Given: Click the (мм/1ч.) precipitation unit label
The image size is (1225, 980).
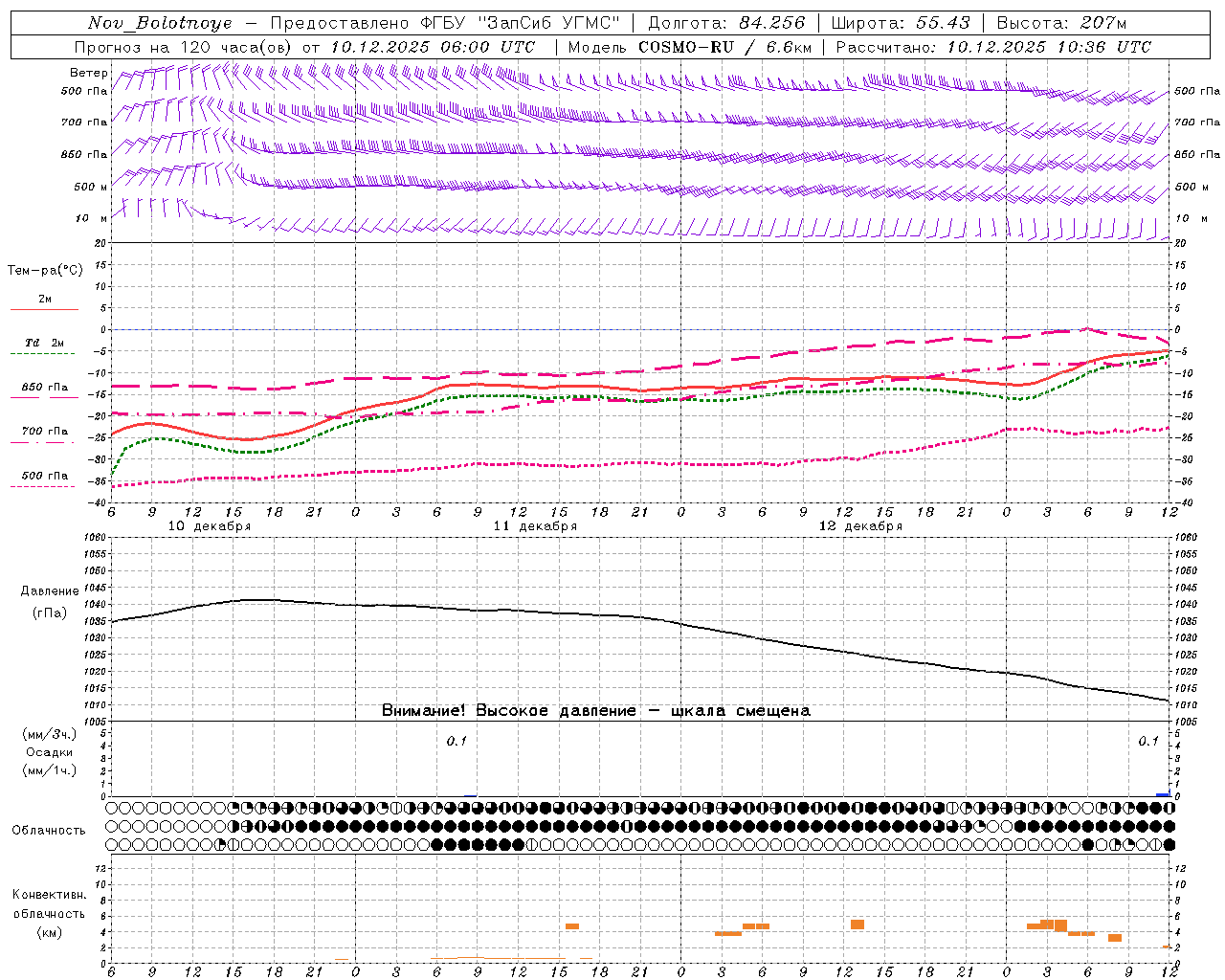Looking at the screenshot, I should 50,771.
